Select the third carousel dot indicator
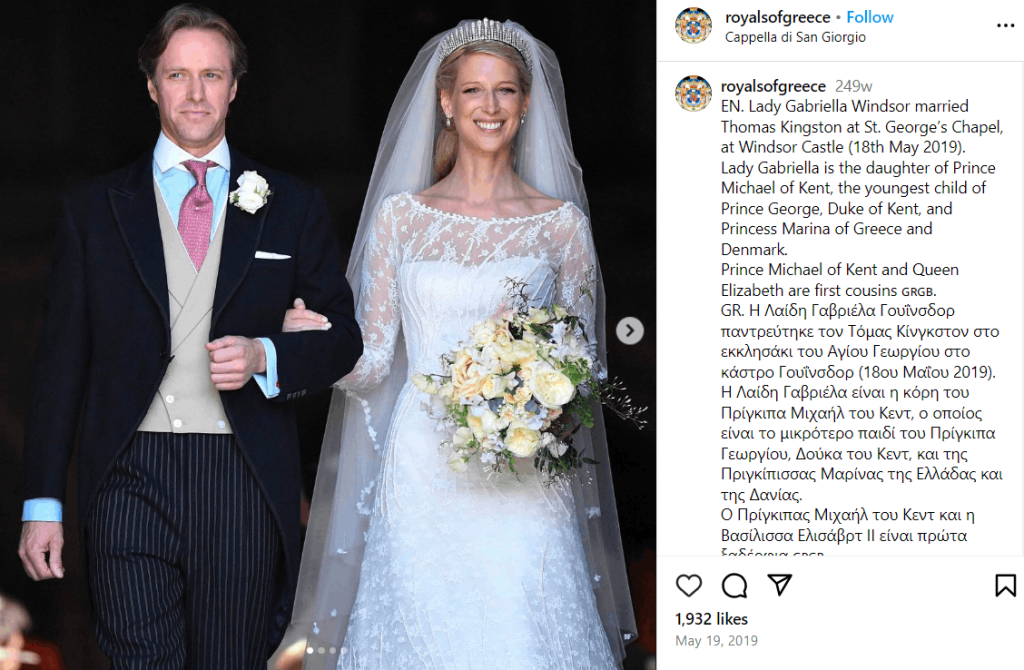This screenshot has height=670, width=1024. click(x=332, y=650)
